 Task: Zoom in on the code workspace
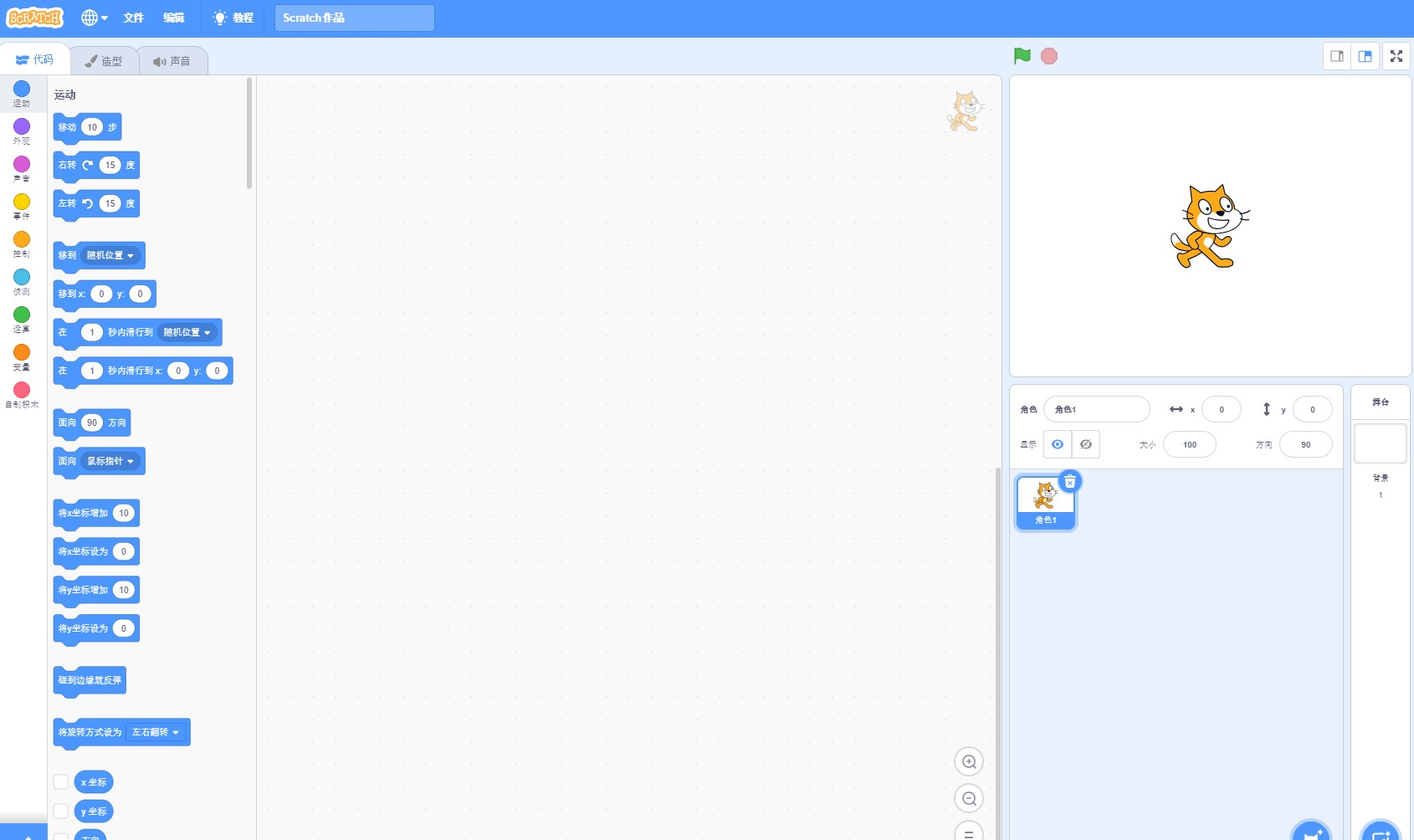[969, 761]
